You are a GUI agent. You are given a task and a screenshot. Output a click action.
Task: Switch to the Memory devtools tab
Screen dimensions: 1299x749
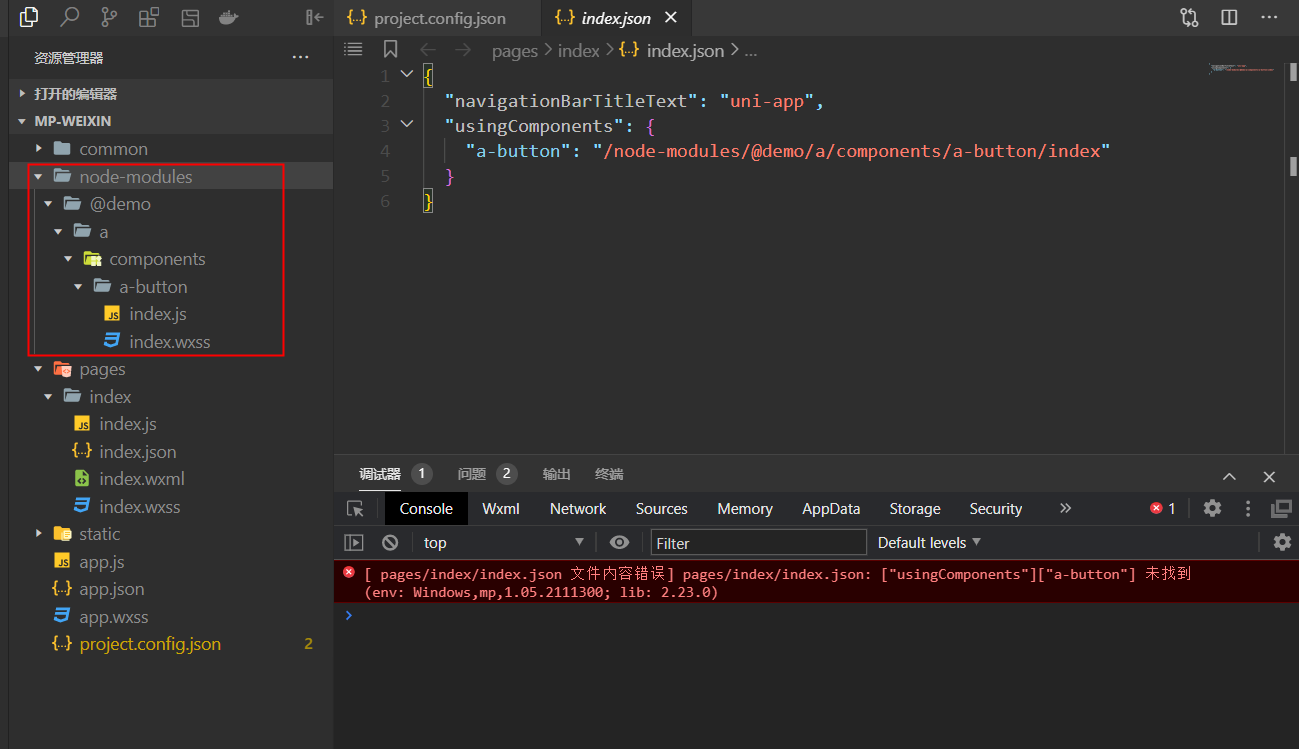[745, 508]
